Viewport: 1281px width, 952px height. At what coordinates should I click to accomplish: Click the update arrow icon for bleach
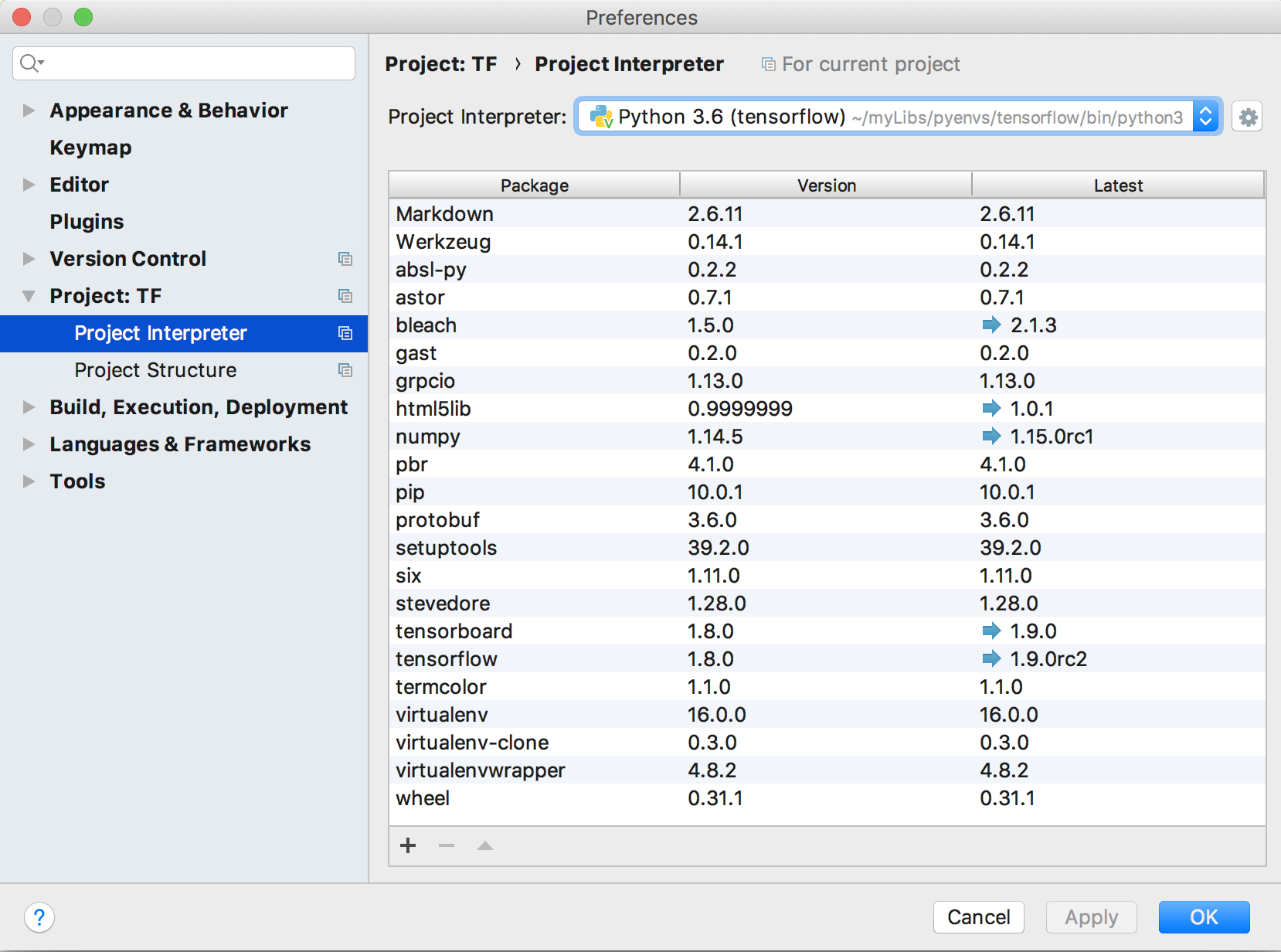(x=991, y=325)
